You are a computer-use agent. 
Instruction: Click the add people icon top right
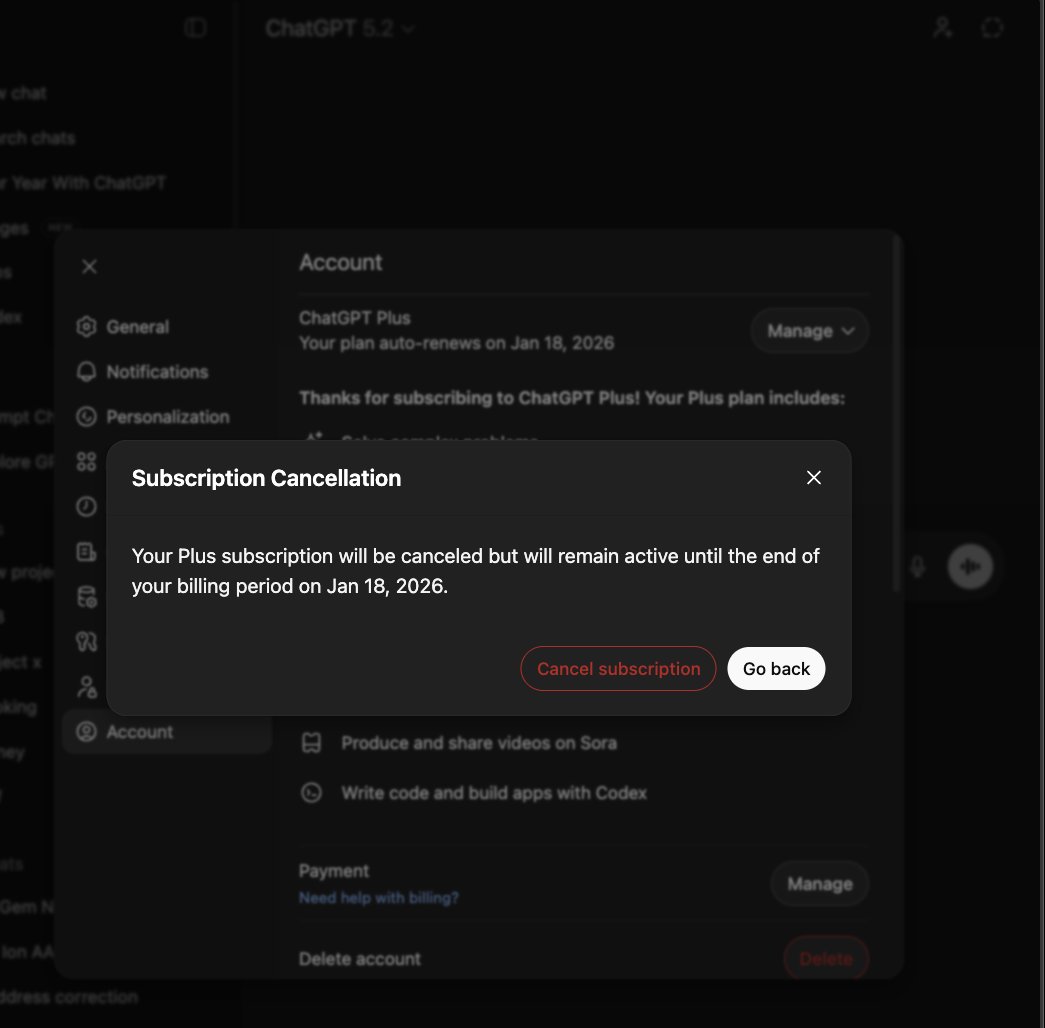tap(942, 28)
